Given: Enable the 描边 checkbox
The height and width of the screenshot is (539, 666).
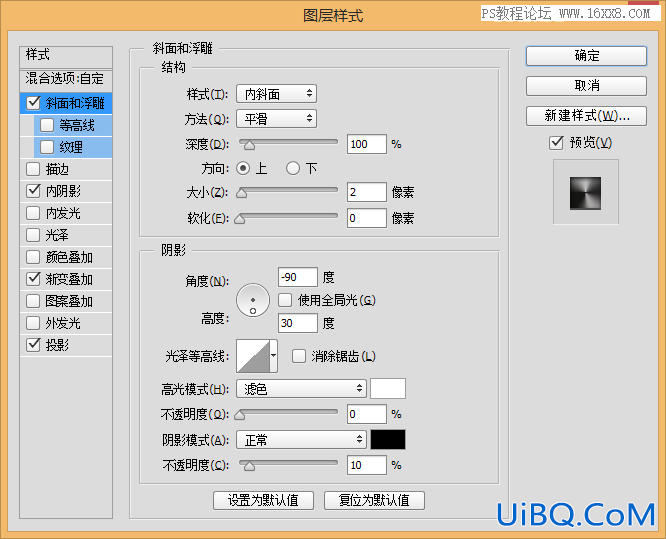Looking at the screenshot, I should click(x=33, y=169).
